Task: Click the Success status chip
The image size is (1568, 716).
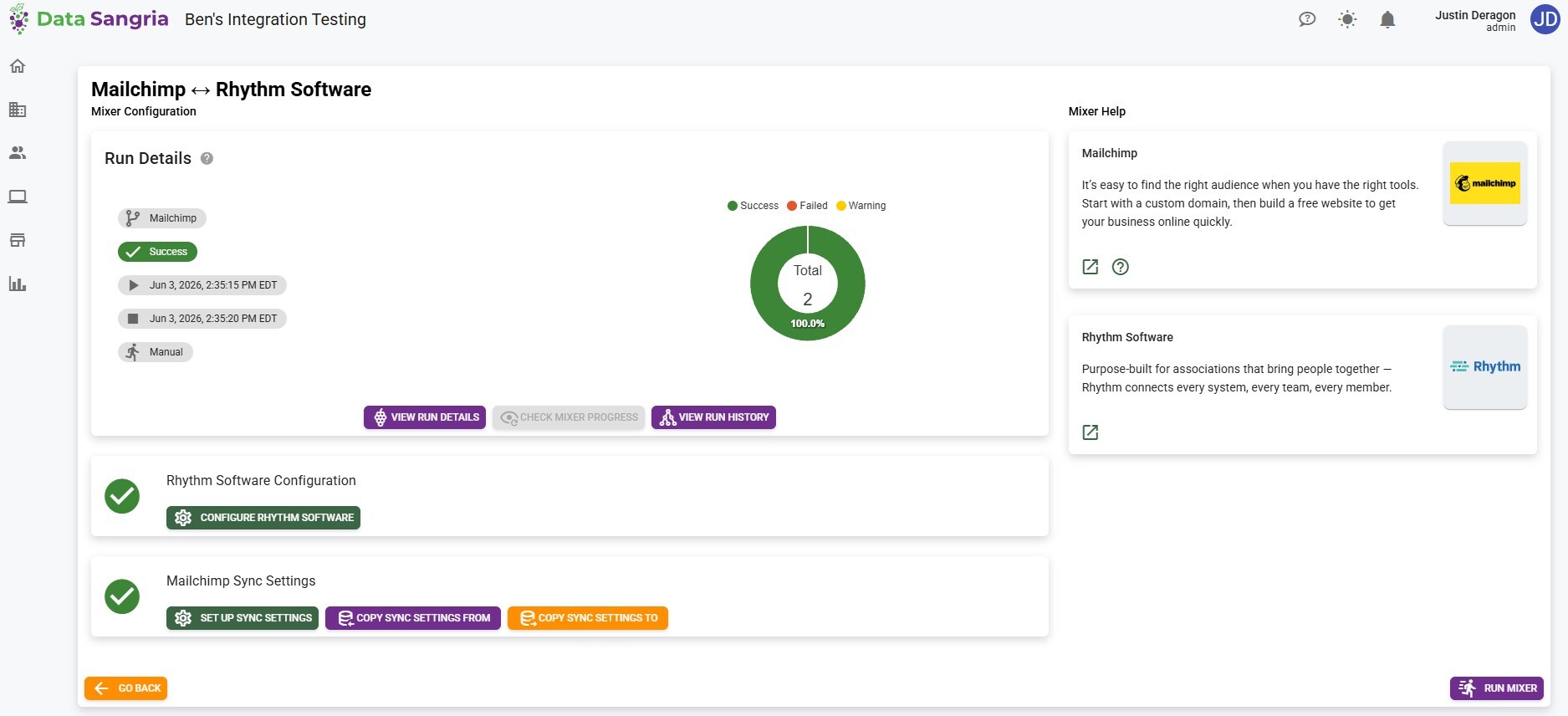Action: point(157,252)
